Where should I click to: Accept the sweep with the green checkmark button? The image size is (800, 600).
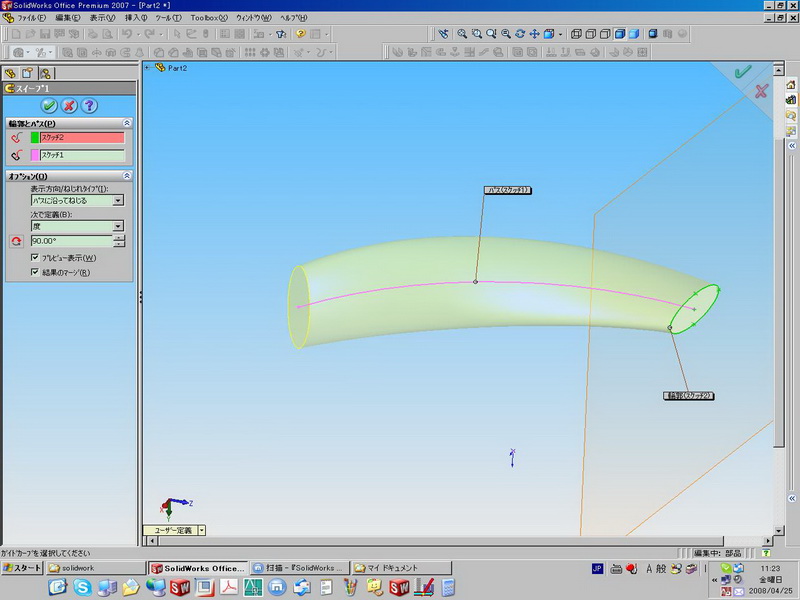pyautogui.click(x=49, y=106)
